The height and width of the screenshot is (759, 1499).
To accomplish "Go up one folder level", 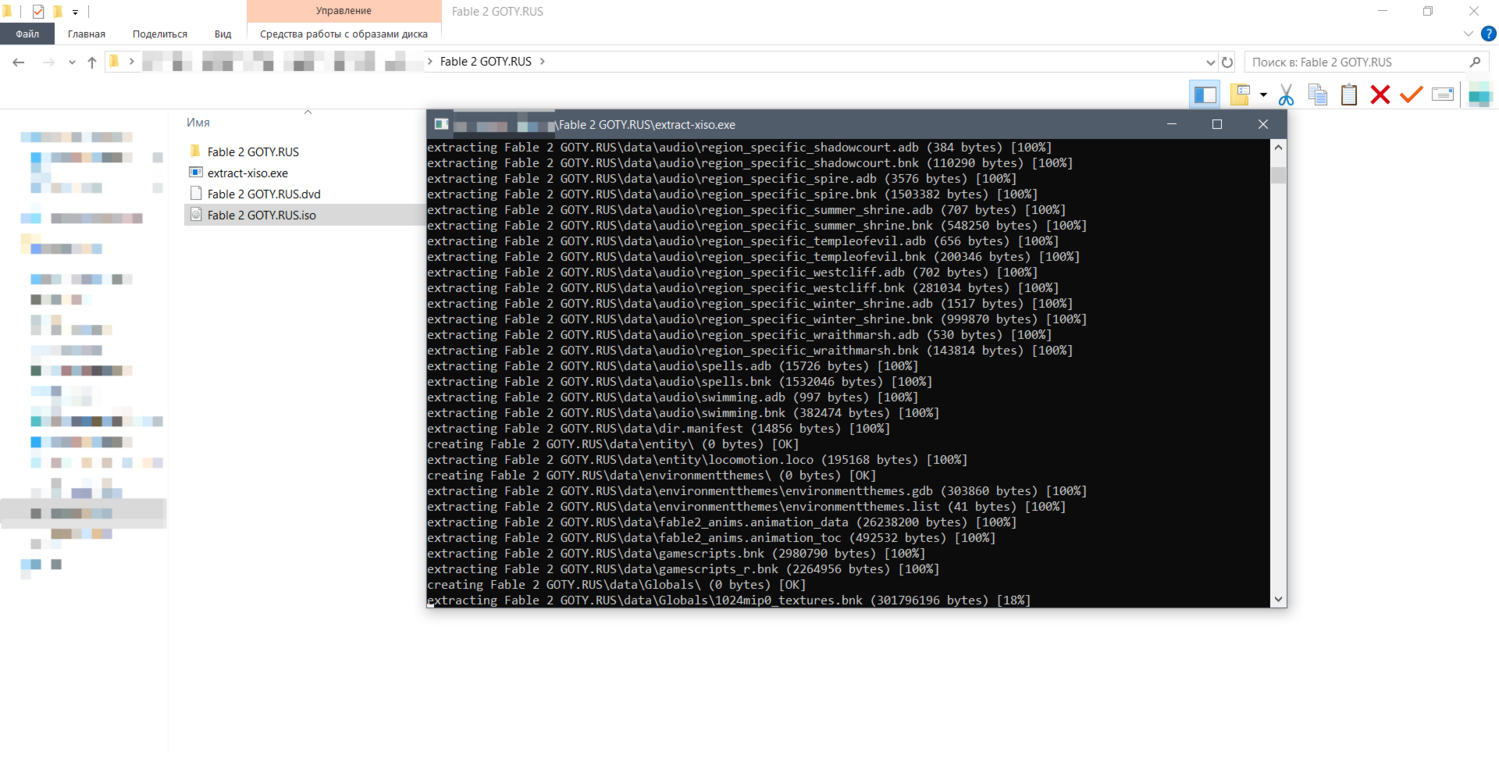I will (x=92, y=62).
